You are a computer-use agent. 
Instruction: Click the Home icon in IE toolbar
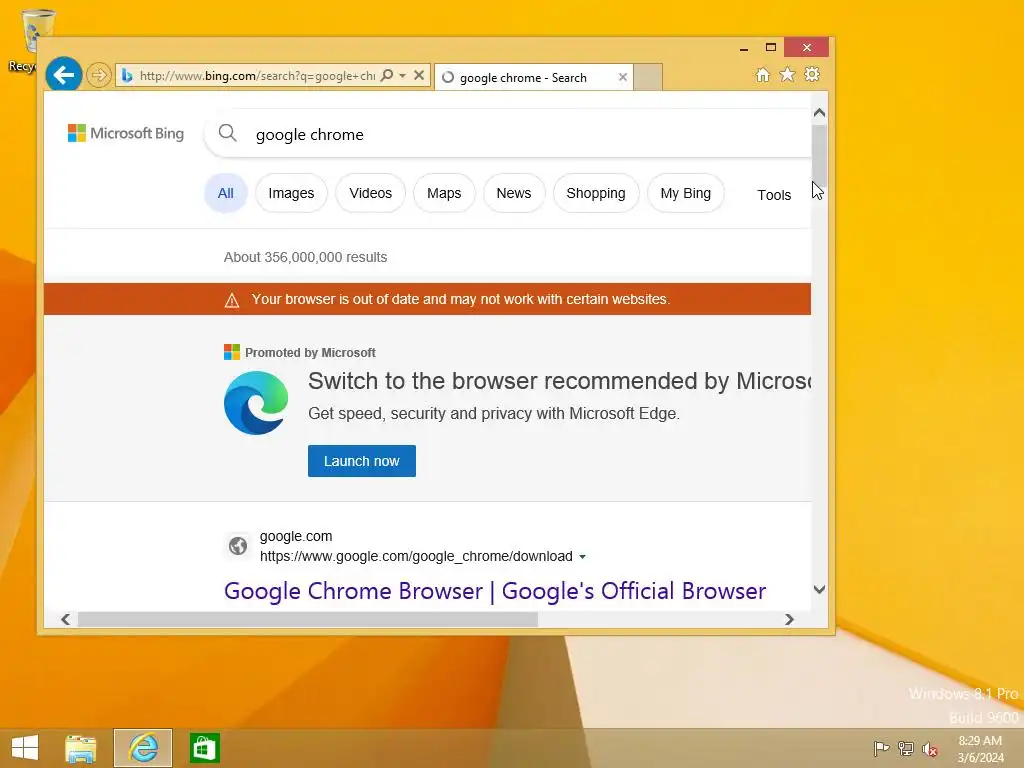click(x=762, y=74)
